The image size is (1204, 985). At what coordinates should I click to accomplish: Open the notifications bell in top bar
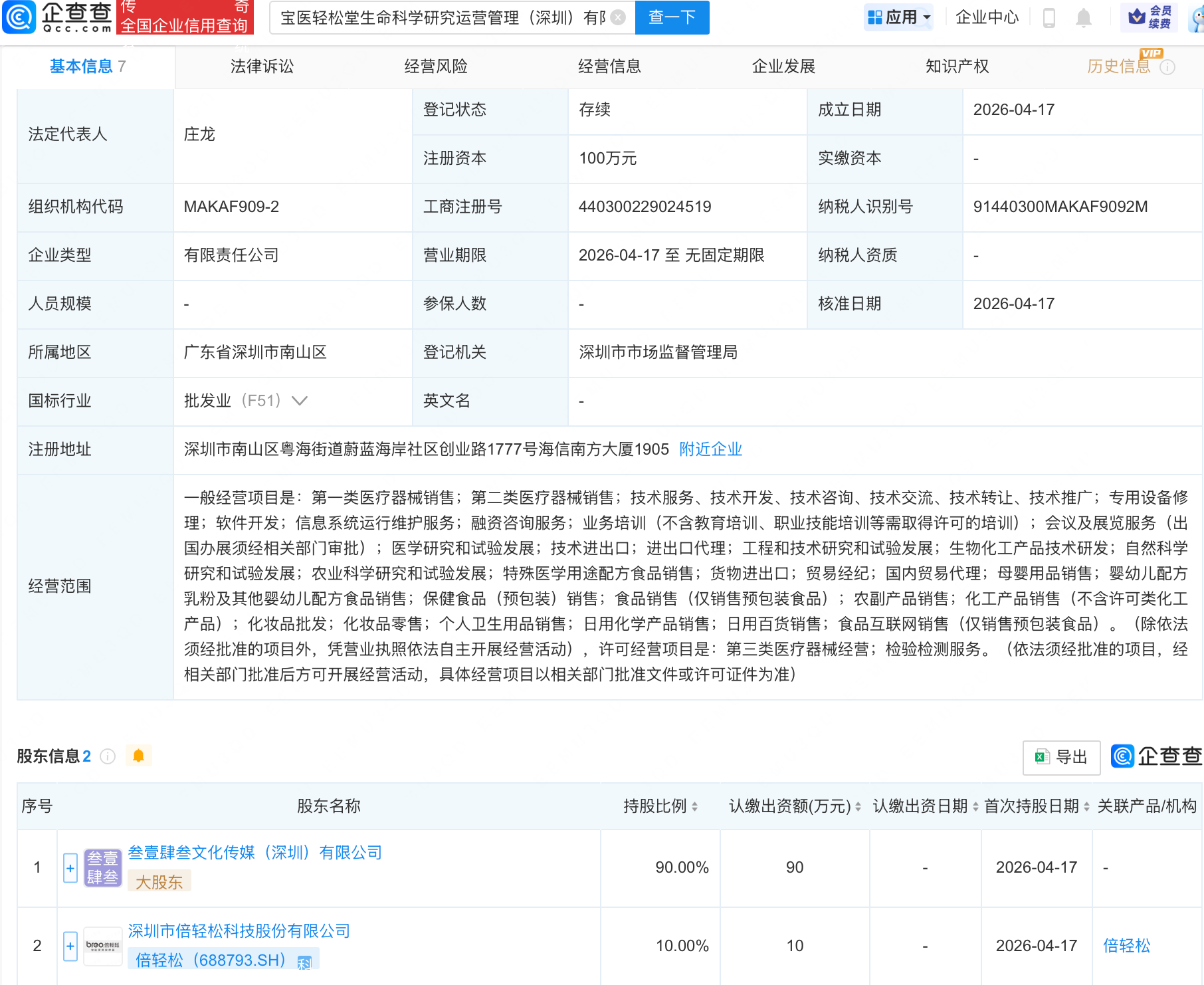(1084, 18)
